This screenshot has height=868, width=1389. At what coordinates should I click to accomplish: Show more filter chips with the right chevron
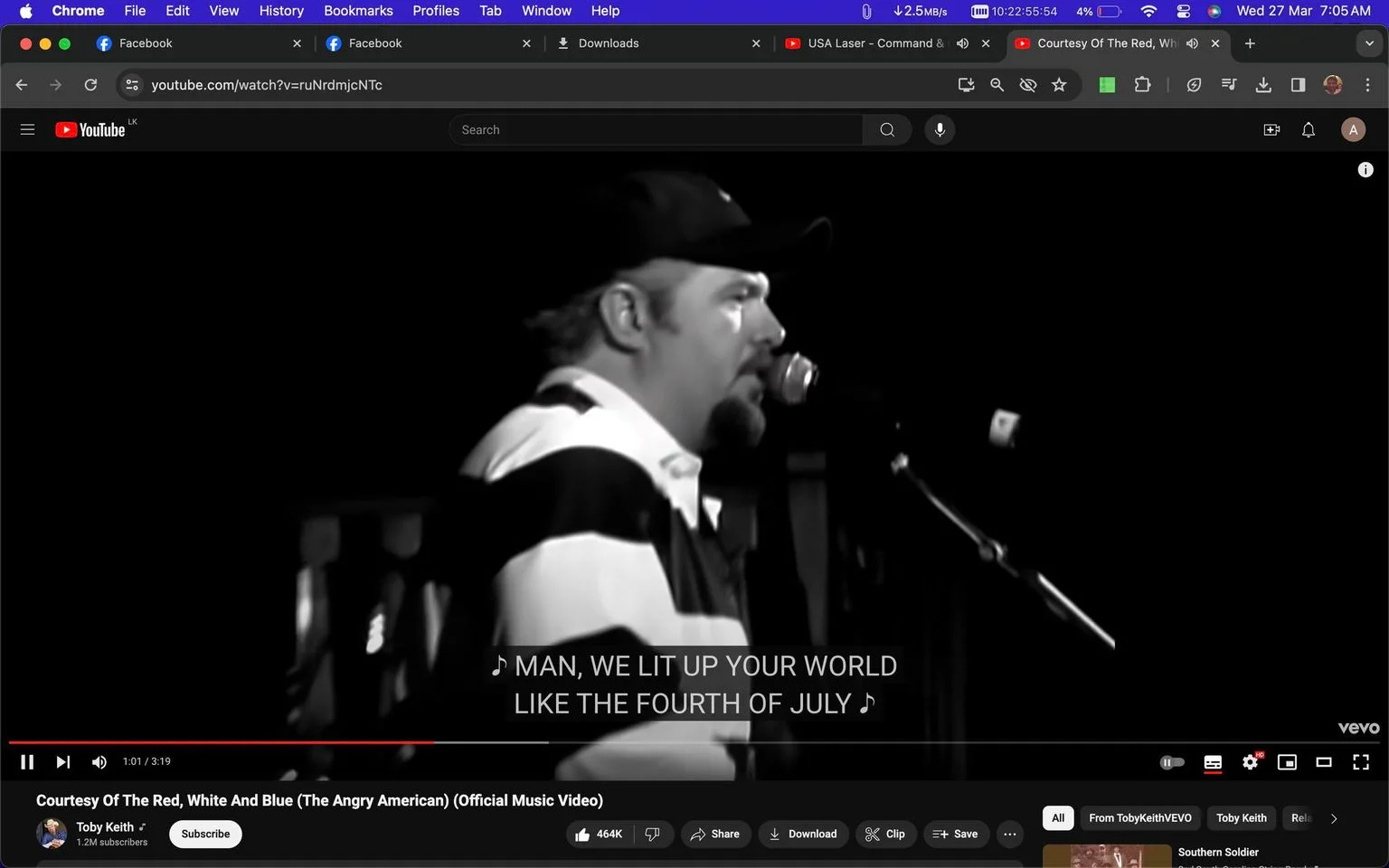(1333, 818)
